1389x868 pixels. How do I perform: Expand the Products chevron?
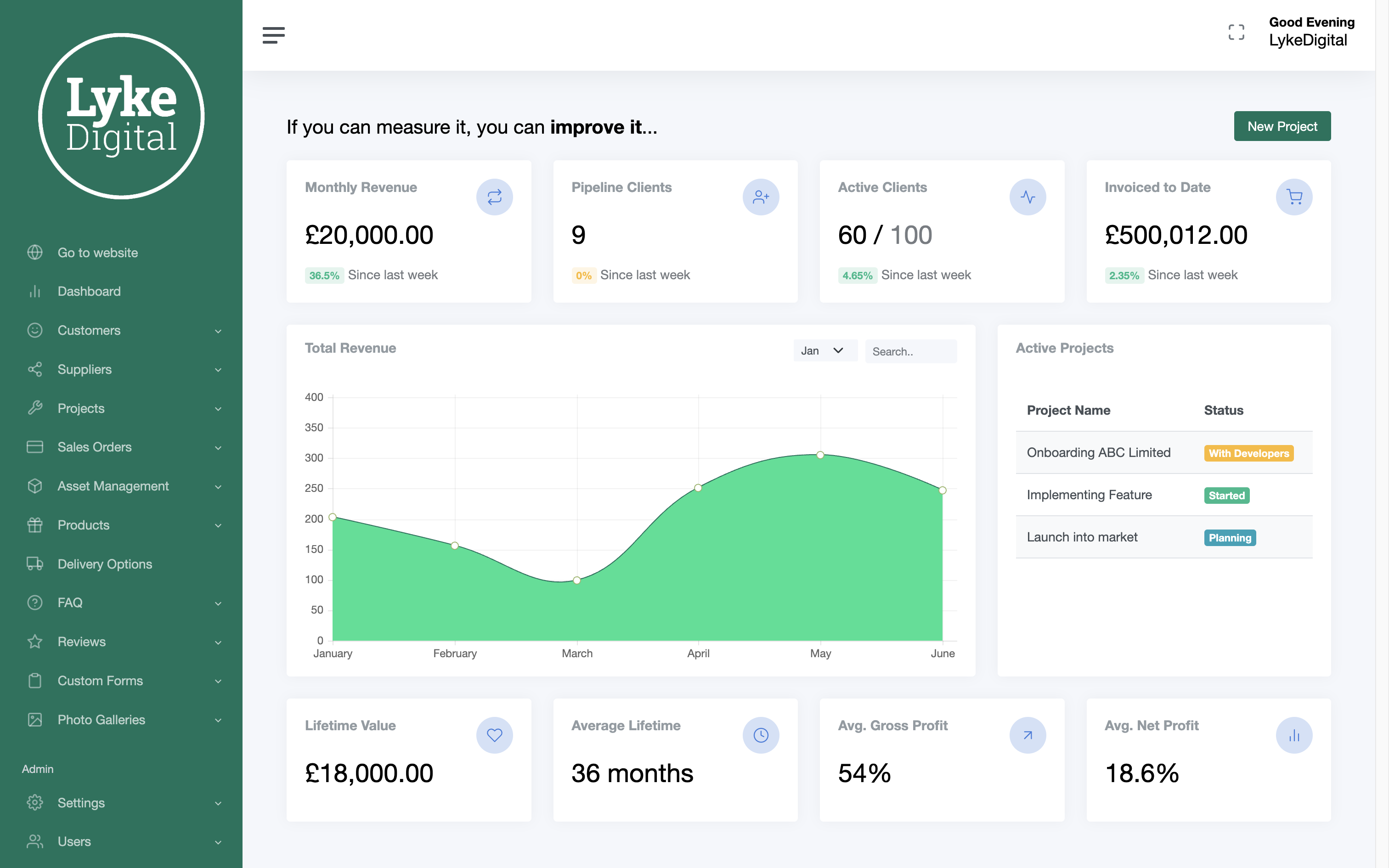(218, 526)
